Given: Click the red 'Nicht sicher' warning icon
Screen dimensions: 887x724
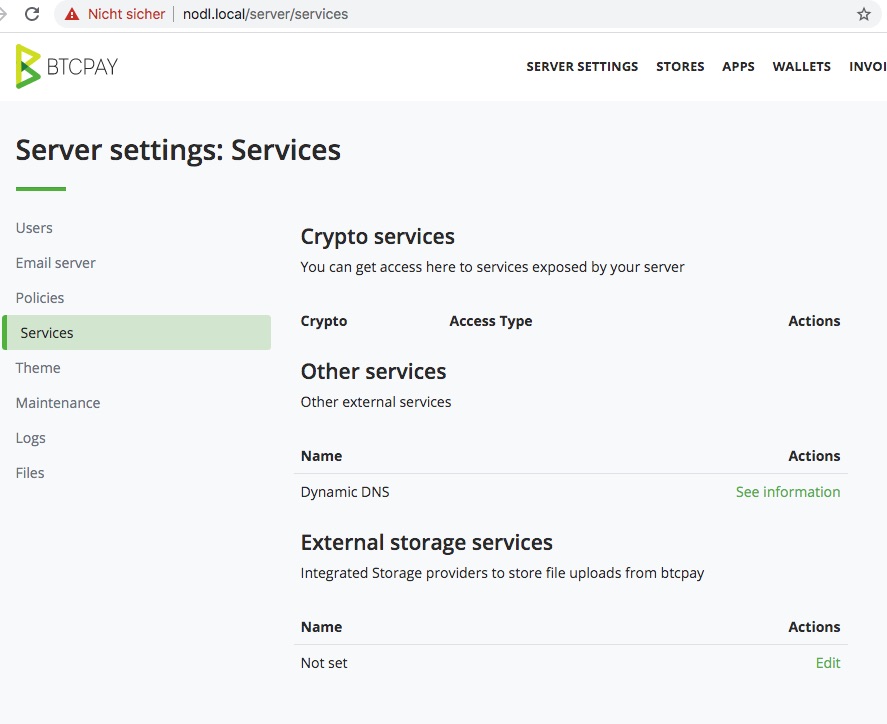Looking at the screenshot, I should 72,14.
